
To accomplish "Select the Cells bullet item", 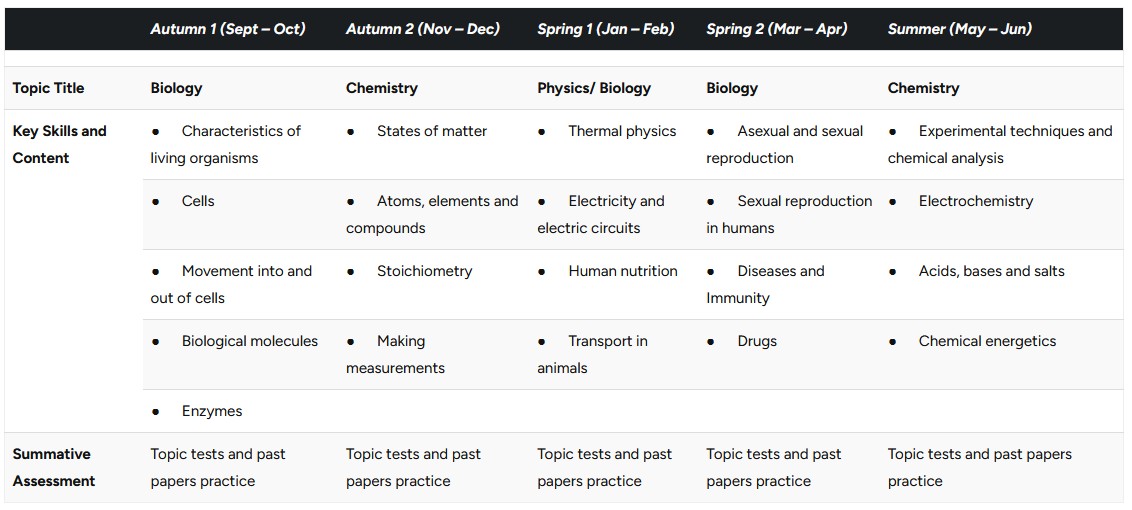I will tap(198, 201).
